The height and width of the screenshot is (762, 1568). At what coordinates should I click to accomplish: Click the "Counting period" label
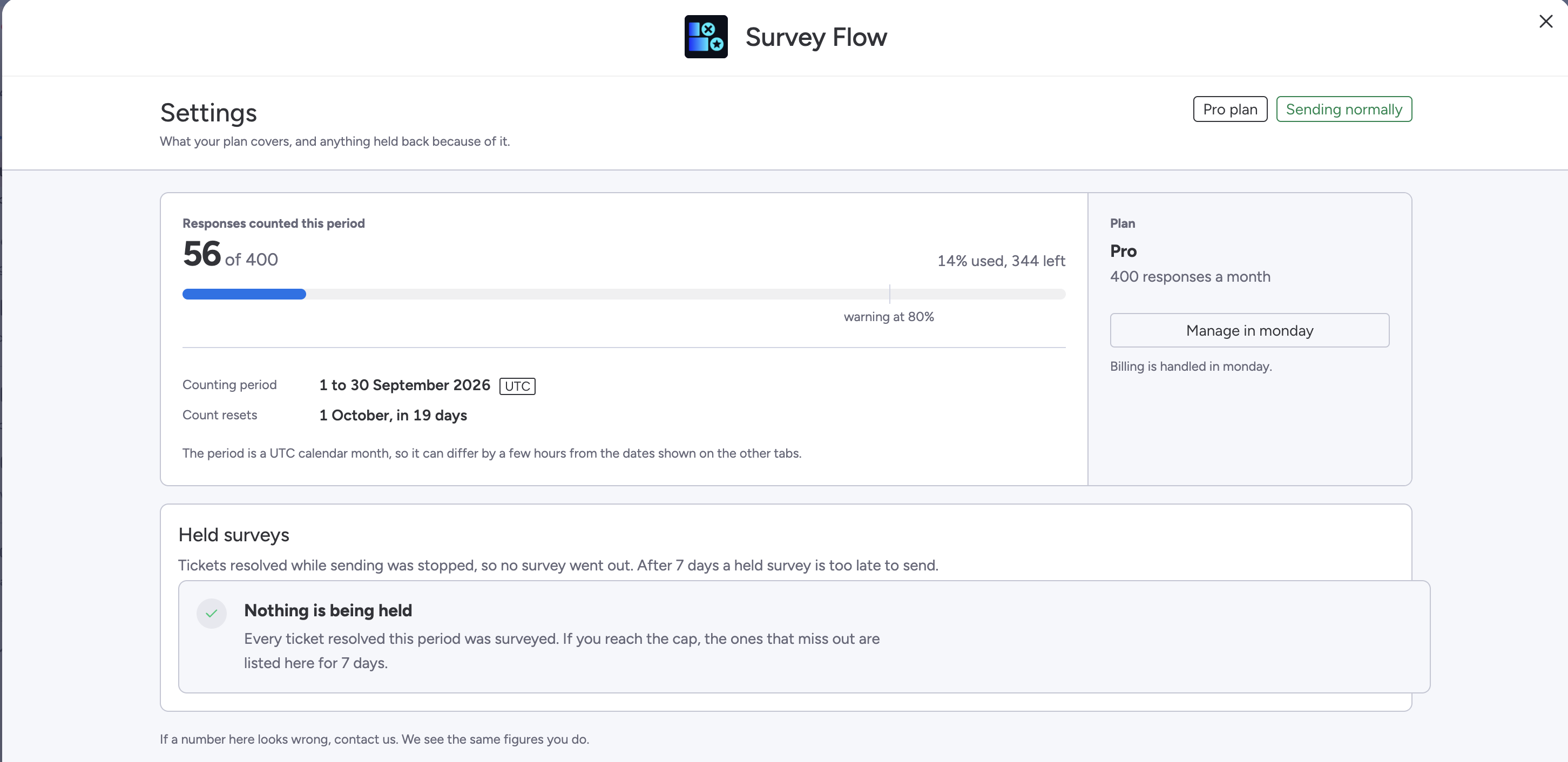tap(229, 385)
